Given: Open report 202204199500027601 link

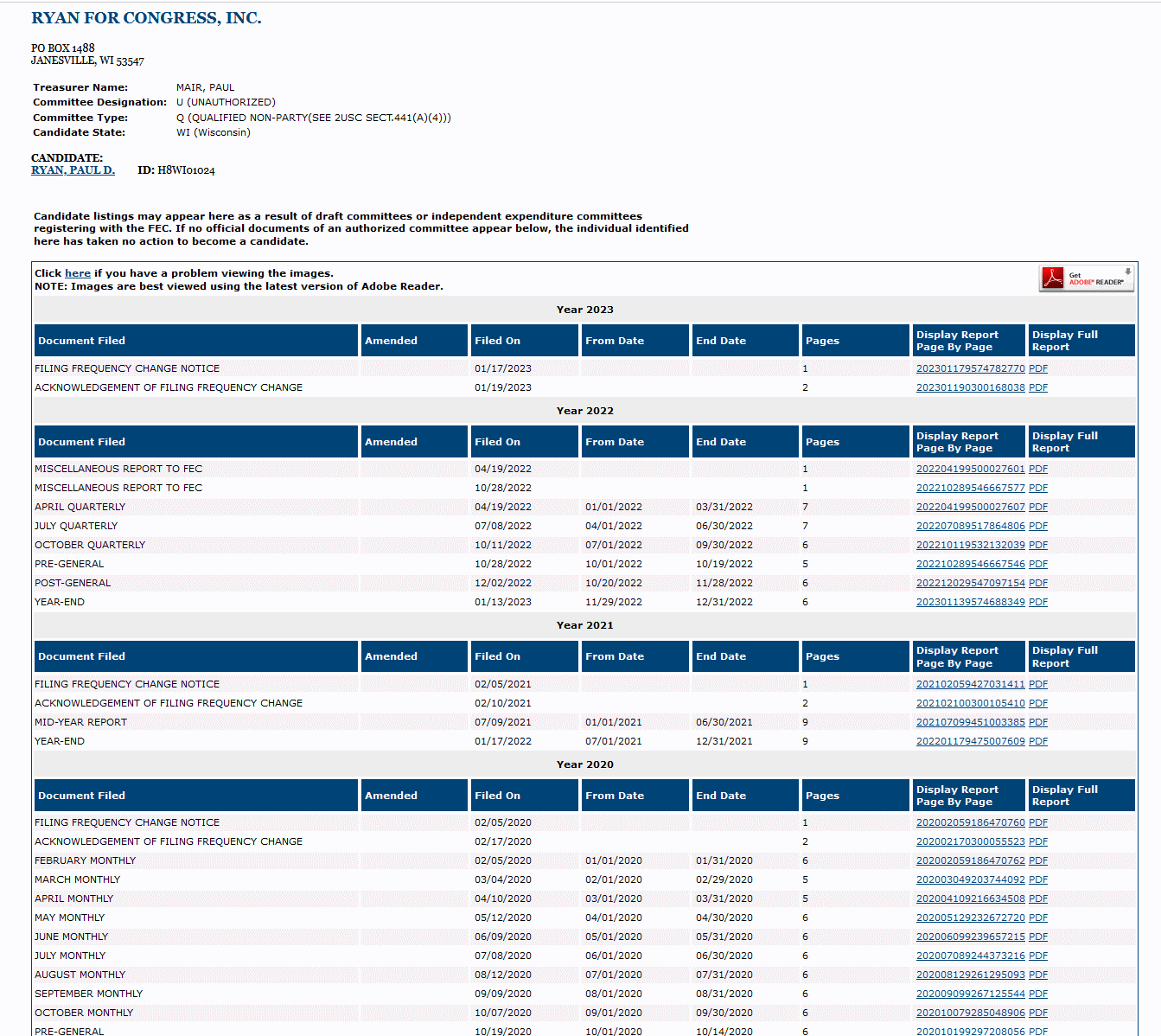Looking at the screenshot, I should click(970, 469).
